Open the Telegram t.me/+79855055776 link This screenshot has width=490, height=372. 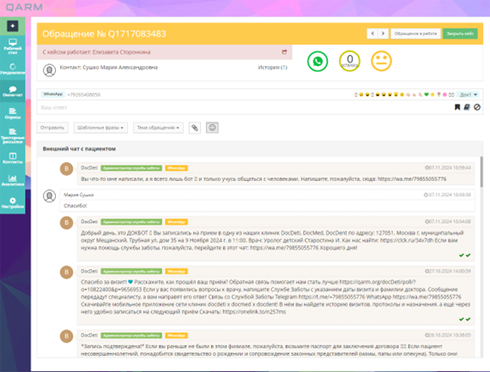(x=332, y=297)
